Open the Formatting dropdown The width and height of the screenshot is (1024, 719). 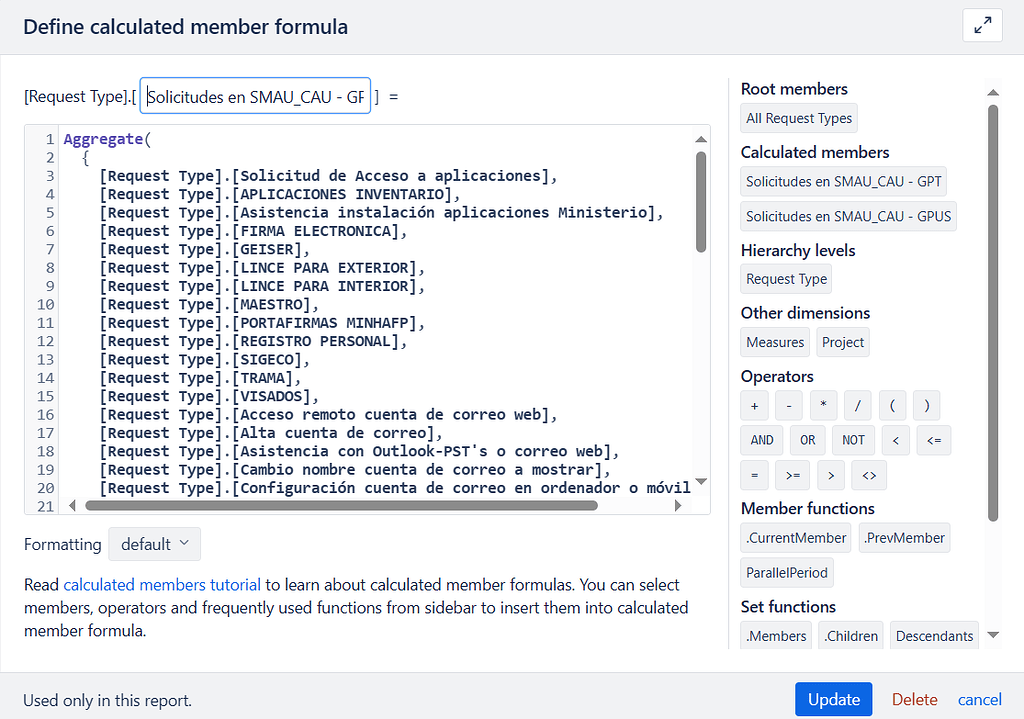[154, 544]
